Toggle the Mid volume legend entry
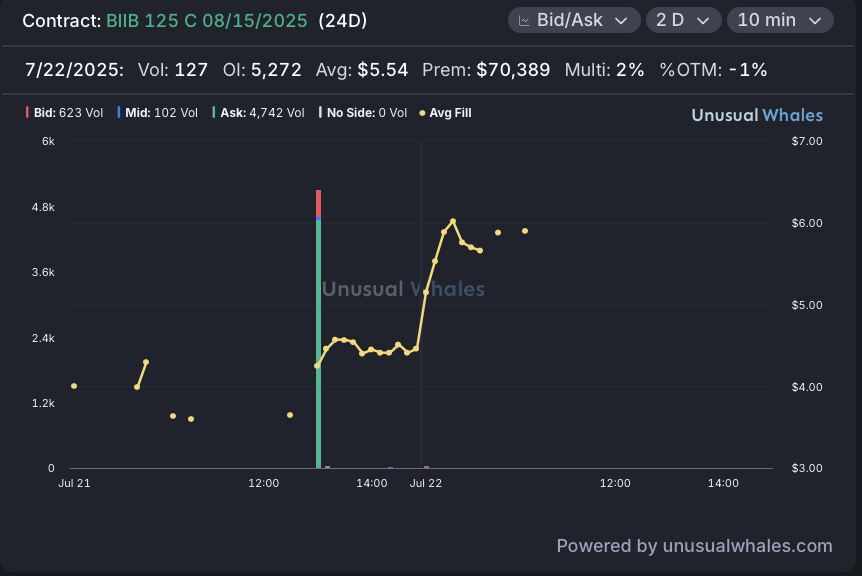Image resolution: width=862 pixels, height=576 pixels. (x=157, y=113)
